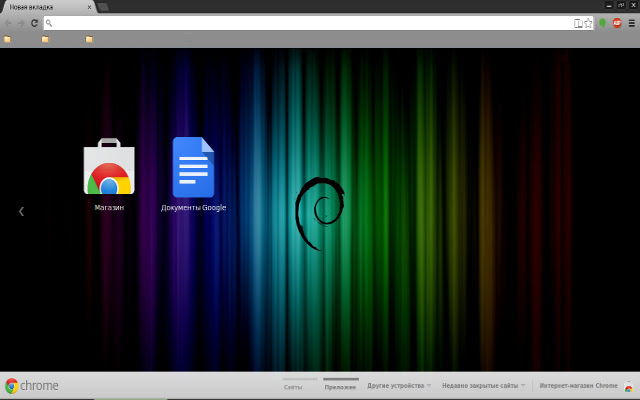Click the Chrome logo in the bottom bar
640x400 pixels.
coord(31,386)
